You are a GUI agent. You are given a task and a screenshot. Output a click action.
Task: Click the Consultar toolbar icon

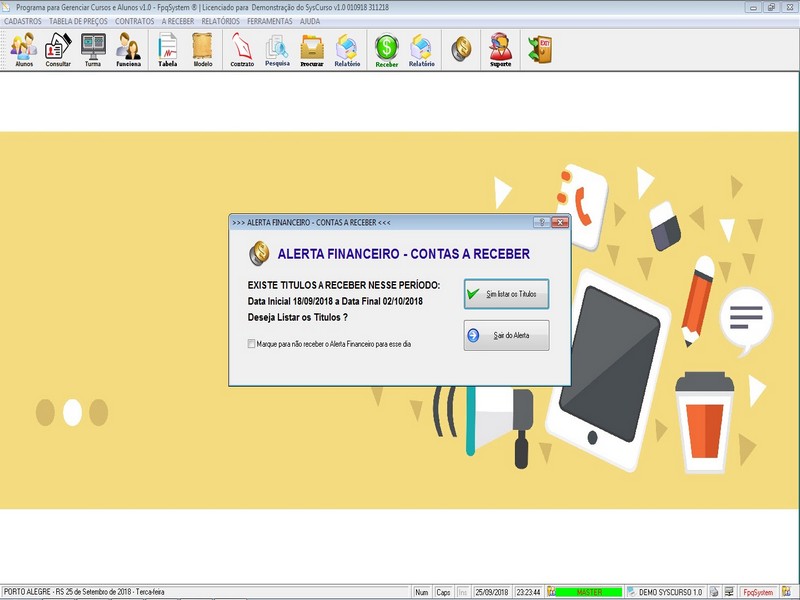(x=58, y=49)
